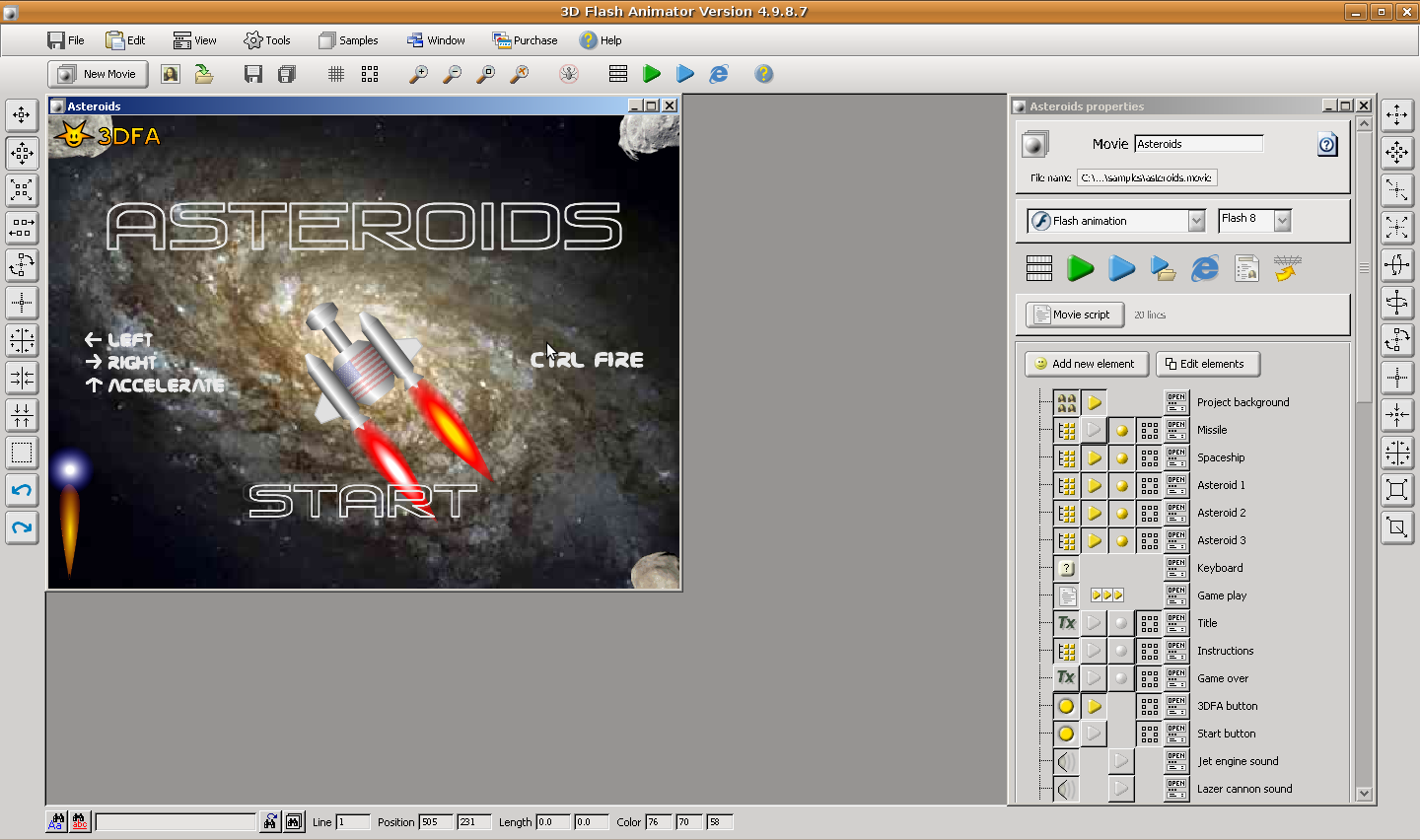The height and width of the screenshot is (840, 1420).
Task: Select the dashed rectangle selection tool on left
Action: pyautogui.click(x=22, y=453)
